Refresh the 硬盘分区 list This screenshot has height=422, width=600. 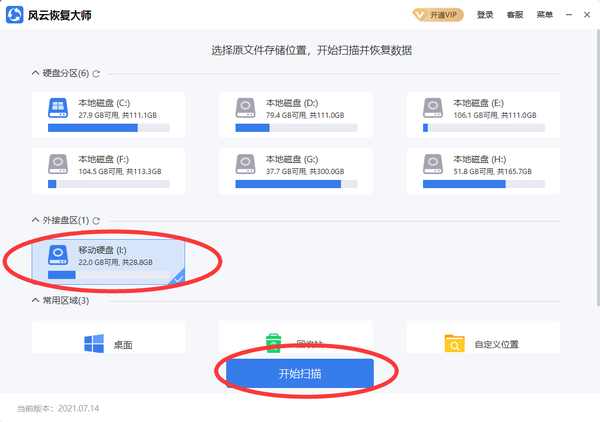click(x=97, y=74)
